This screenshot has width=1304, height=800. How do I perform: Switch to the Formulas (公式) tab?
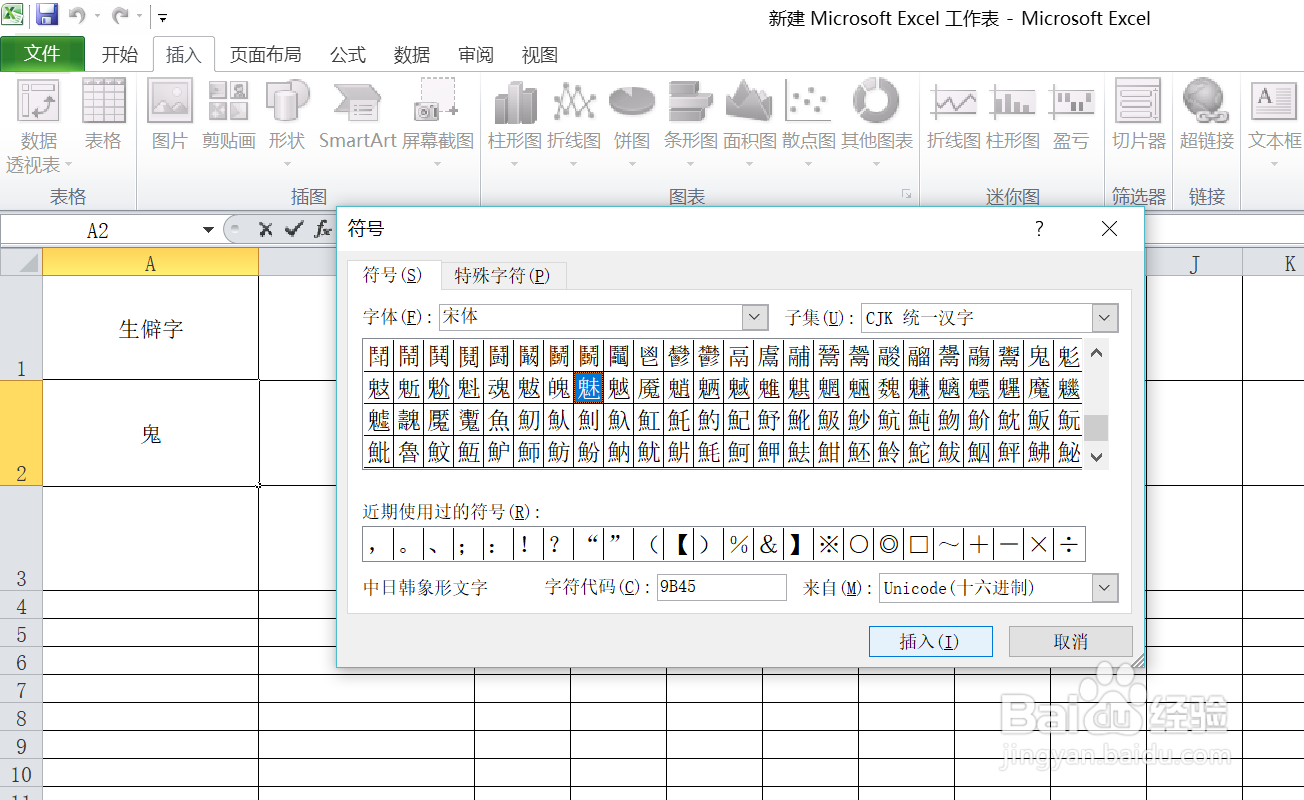(x=348, y=55)
